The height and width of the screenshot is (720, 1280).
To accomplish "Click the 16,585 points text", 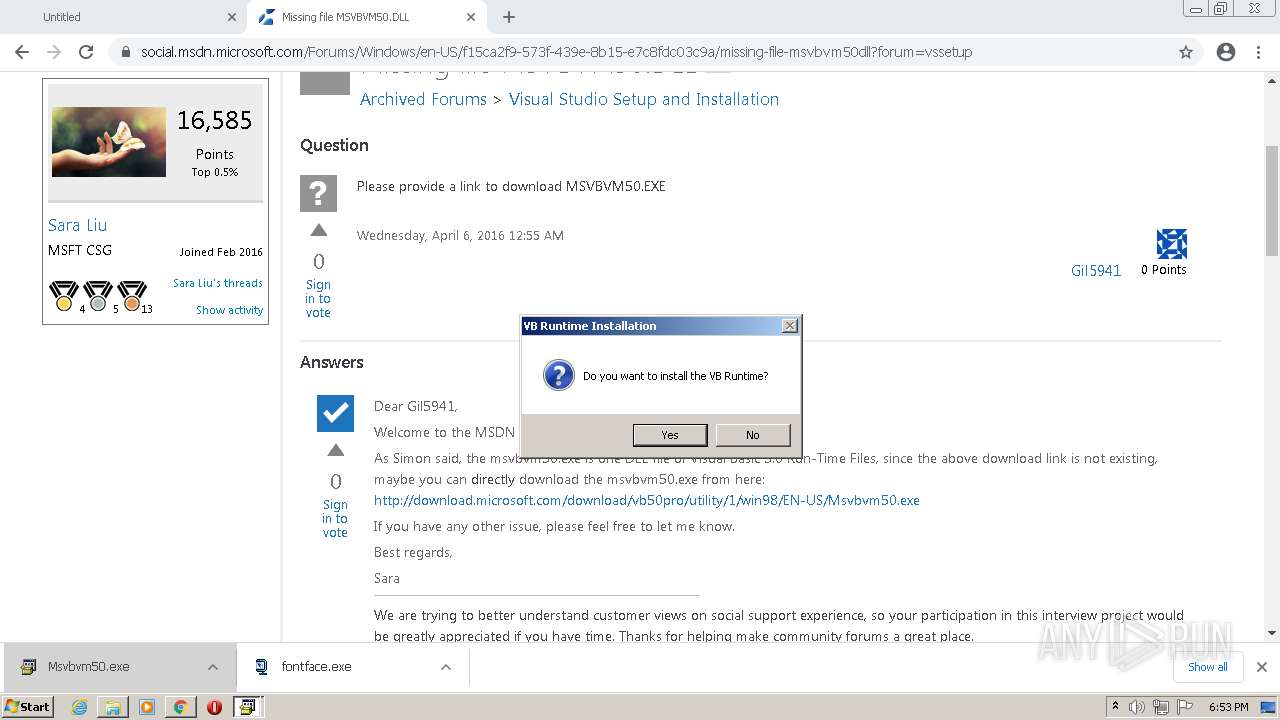I will click(214, 121).
